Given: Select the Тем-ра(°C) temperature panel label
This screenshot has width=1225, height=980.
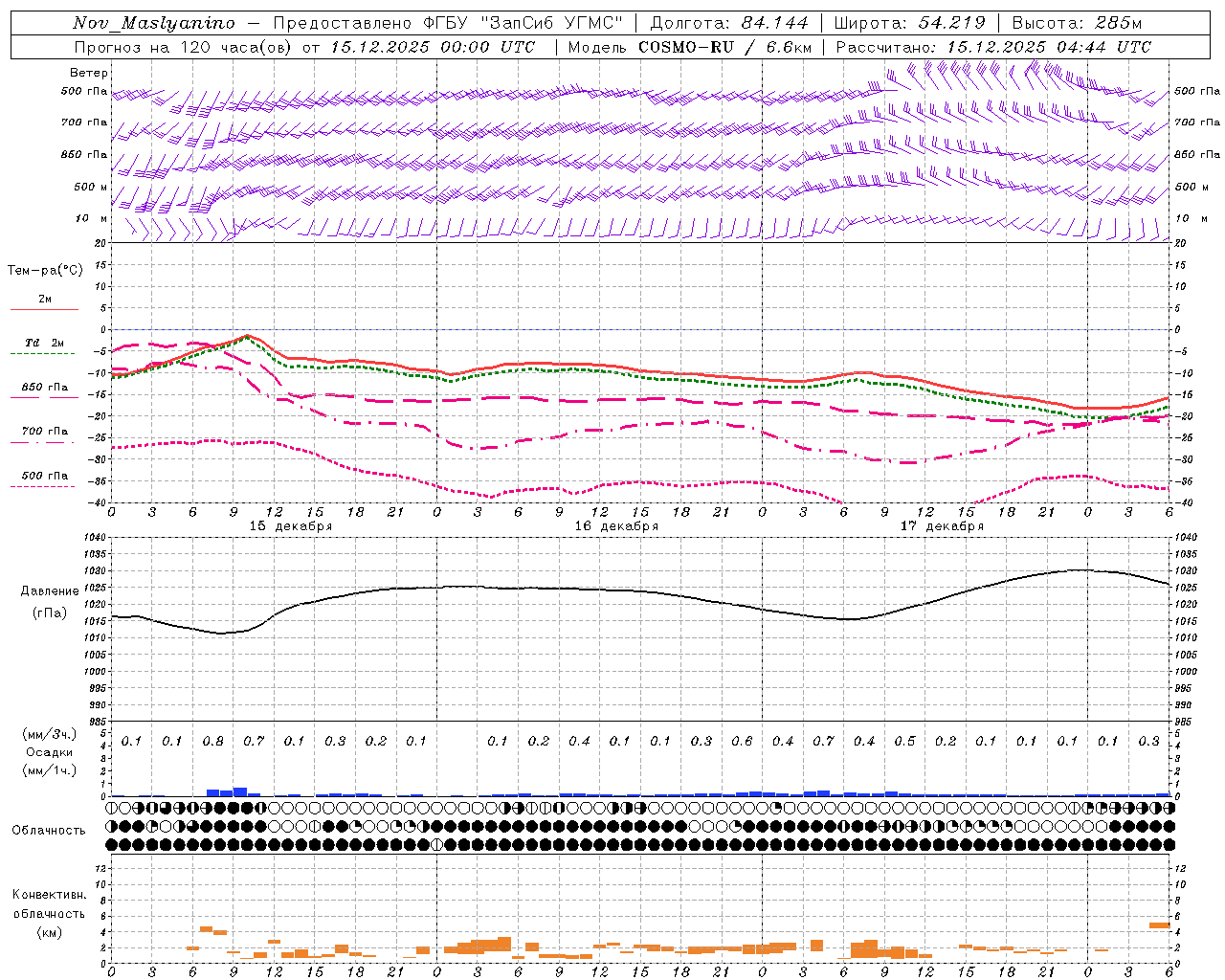Looking at the screenshot, I should (45, 270).
